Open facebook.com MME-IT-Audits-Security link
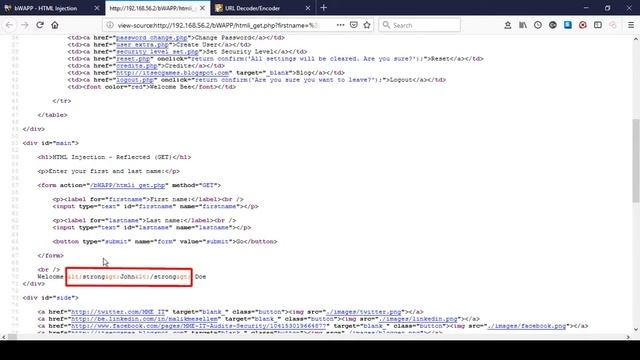640x360 pixels. tap(199, 326)
